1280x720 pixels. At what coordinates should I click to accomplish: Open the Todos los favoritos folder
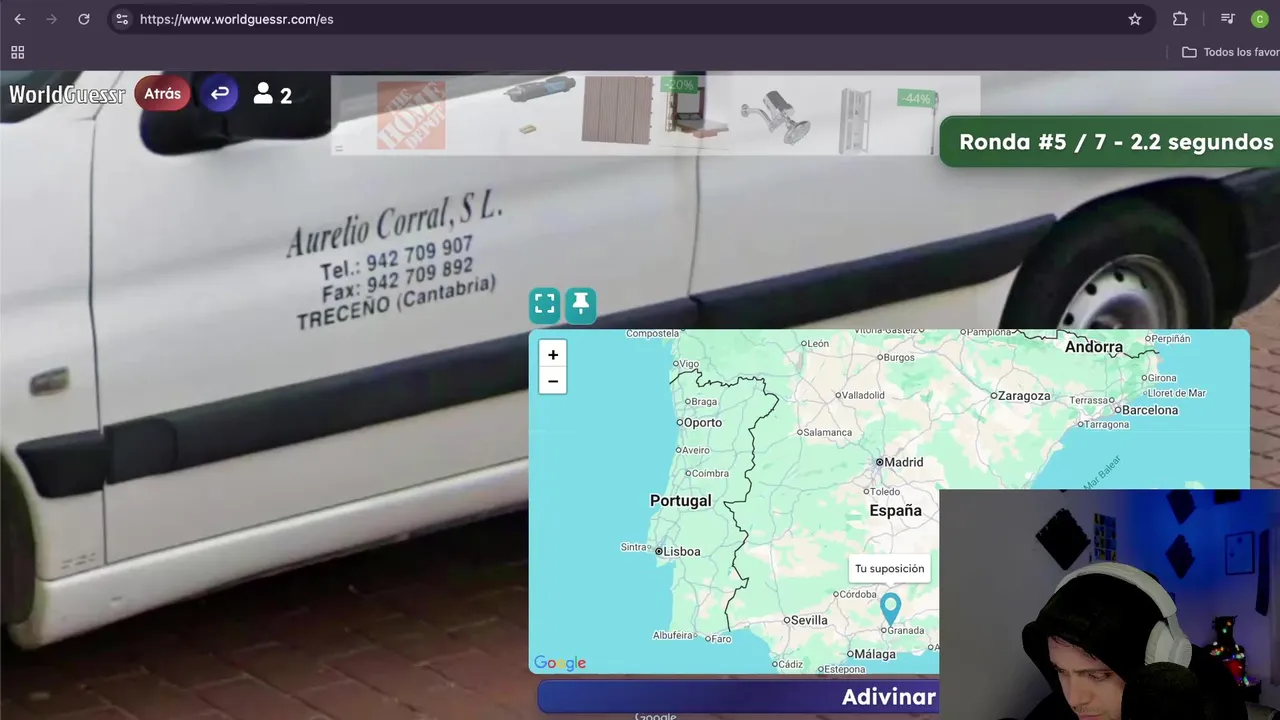click(x=1230, y=52)
